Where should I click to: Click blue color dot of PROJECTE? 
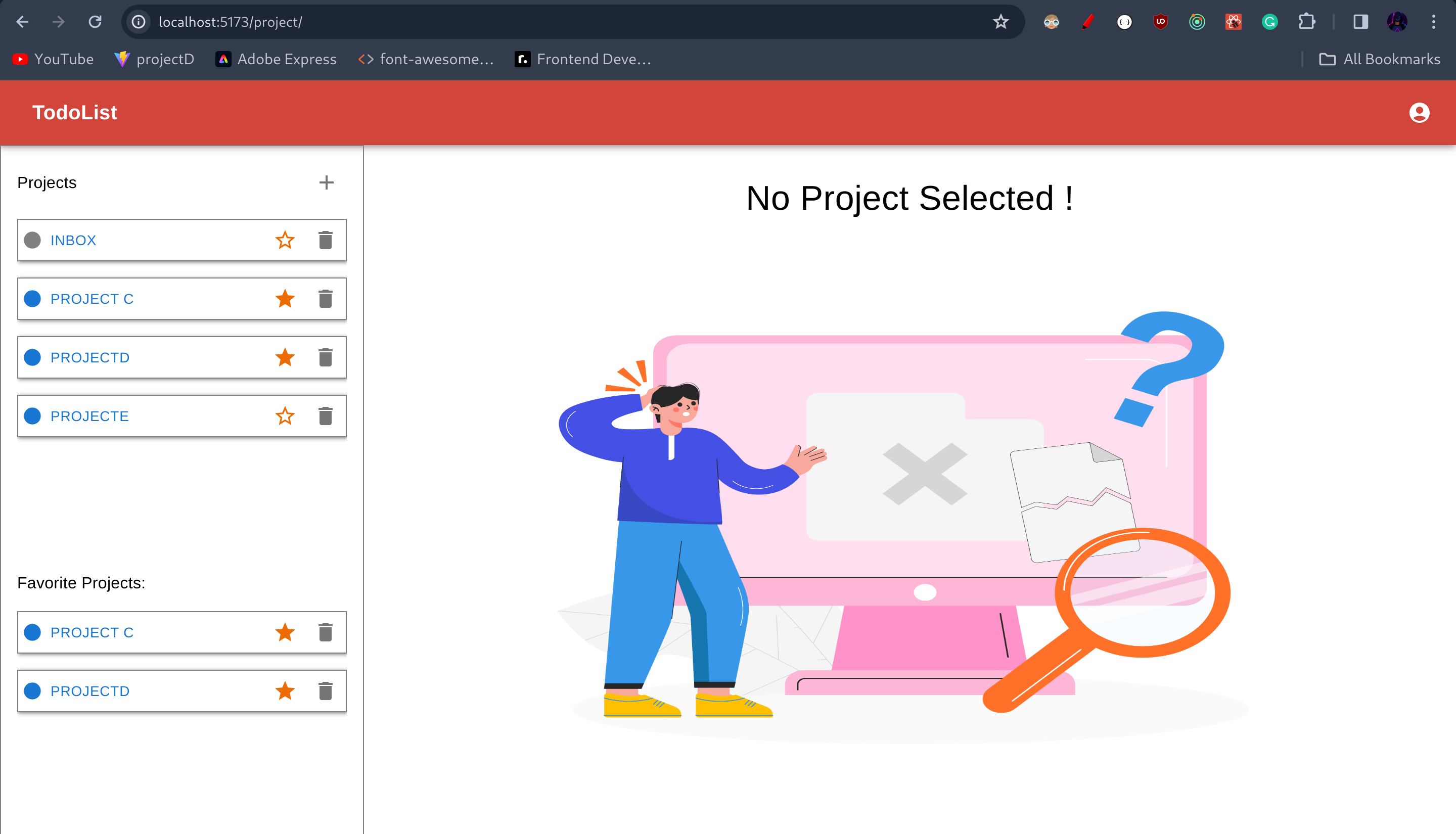pos(33,416)
